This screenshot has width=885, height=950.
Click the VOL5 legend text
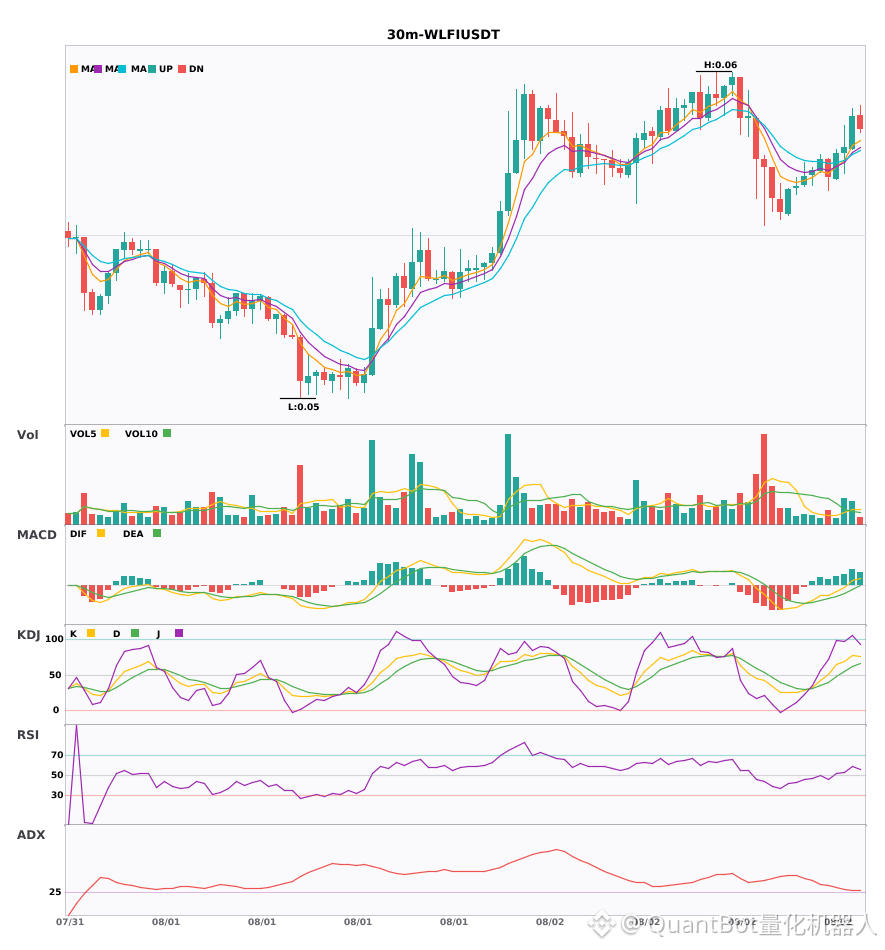tap(83, 434)
